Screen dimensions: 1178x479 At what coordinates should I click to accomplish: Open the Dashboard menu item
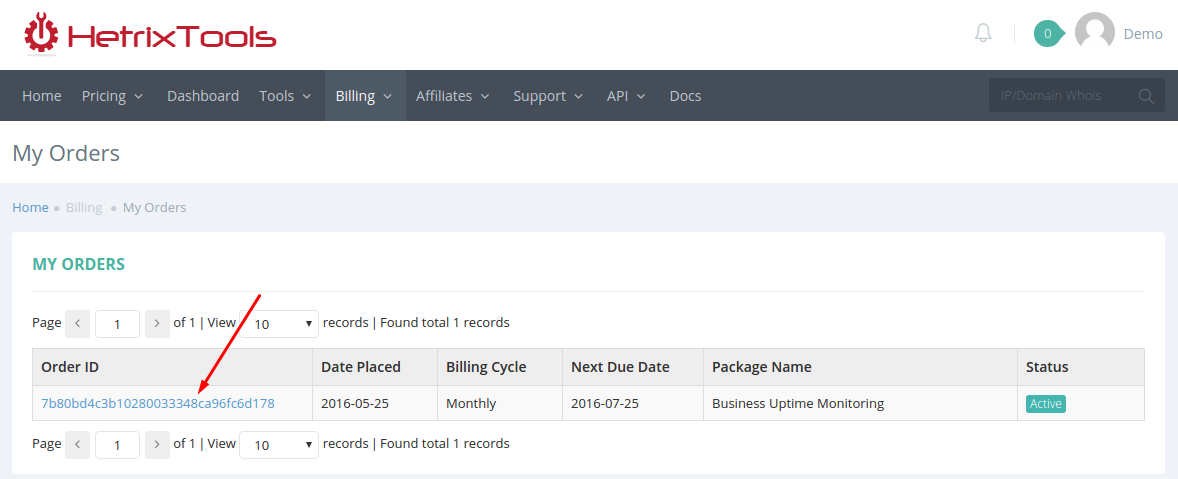click(x=203, y=96)
